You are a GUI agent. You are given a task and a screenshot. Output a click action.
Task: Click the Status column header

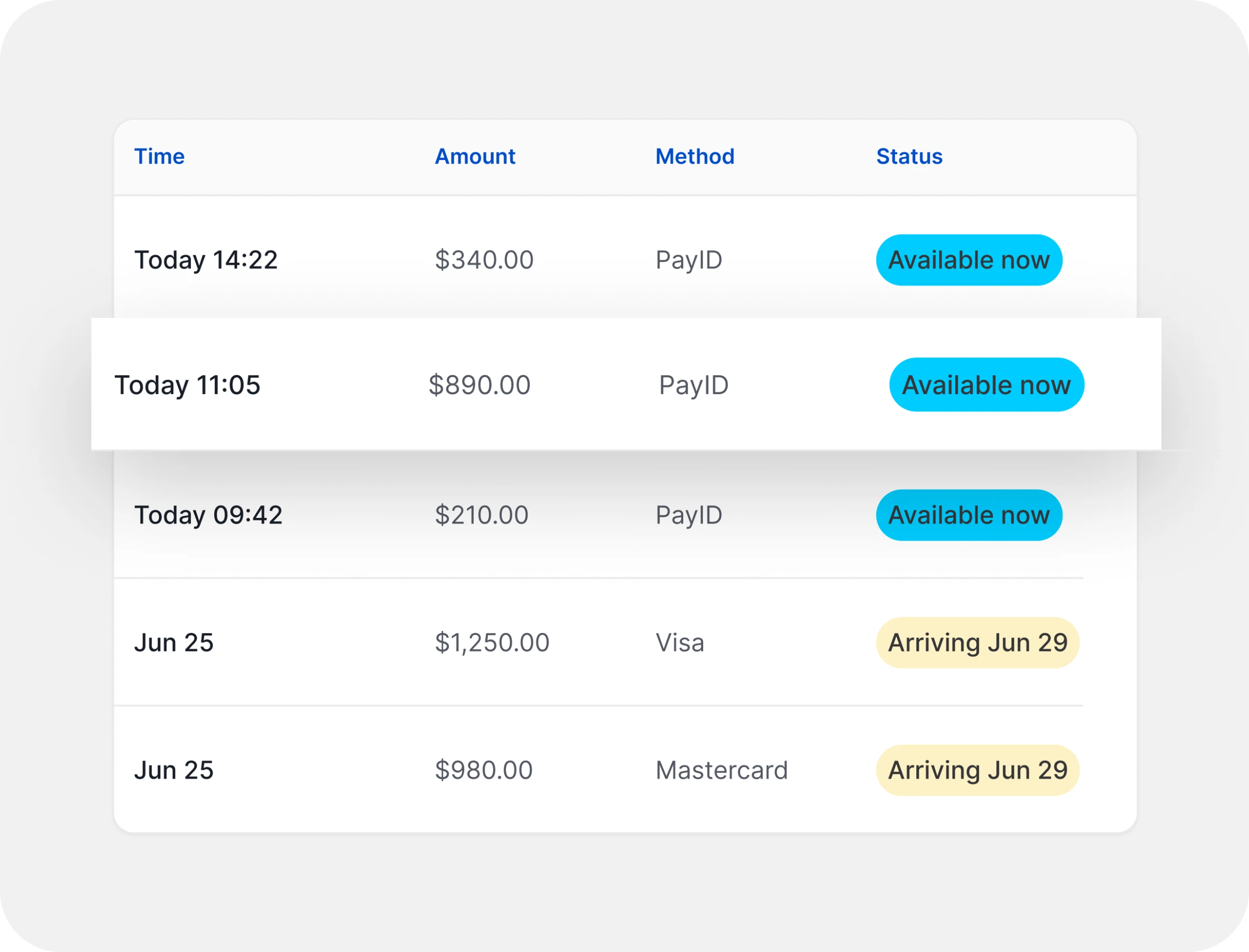pos(909,157)
